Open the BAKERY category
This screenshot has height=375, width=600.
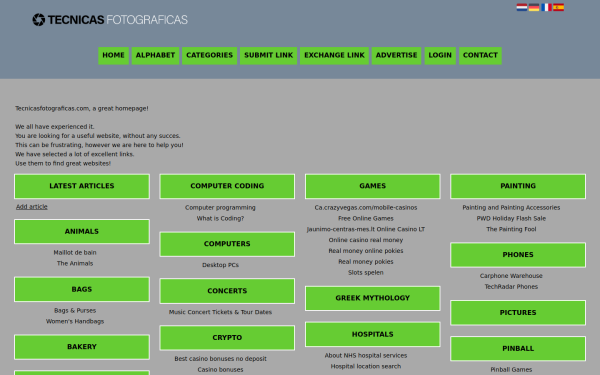click(x=82, y=347)
